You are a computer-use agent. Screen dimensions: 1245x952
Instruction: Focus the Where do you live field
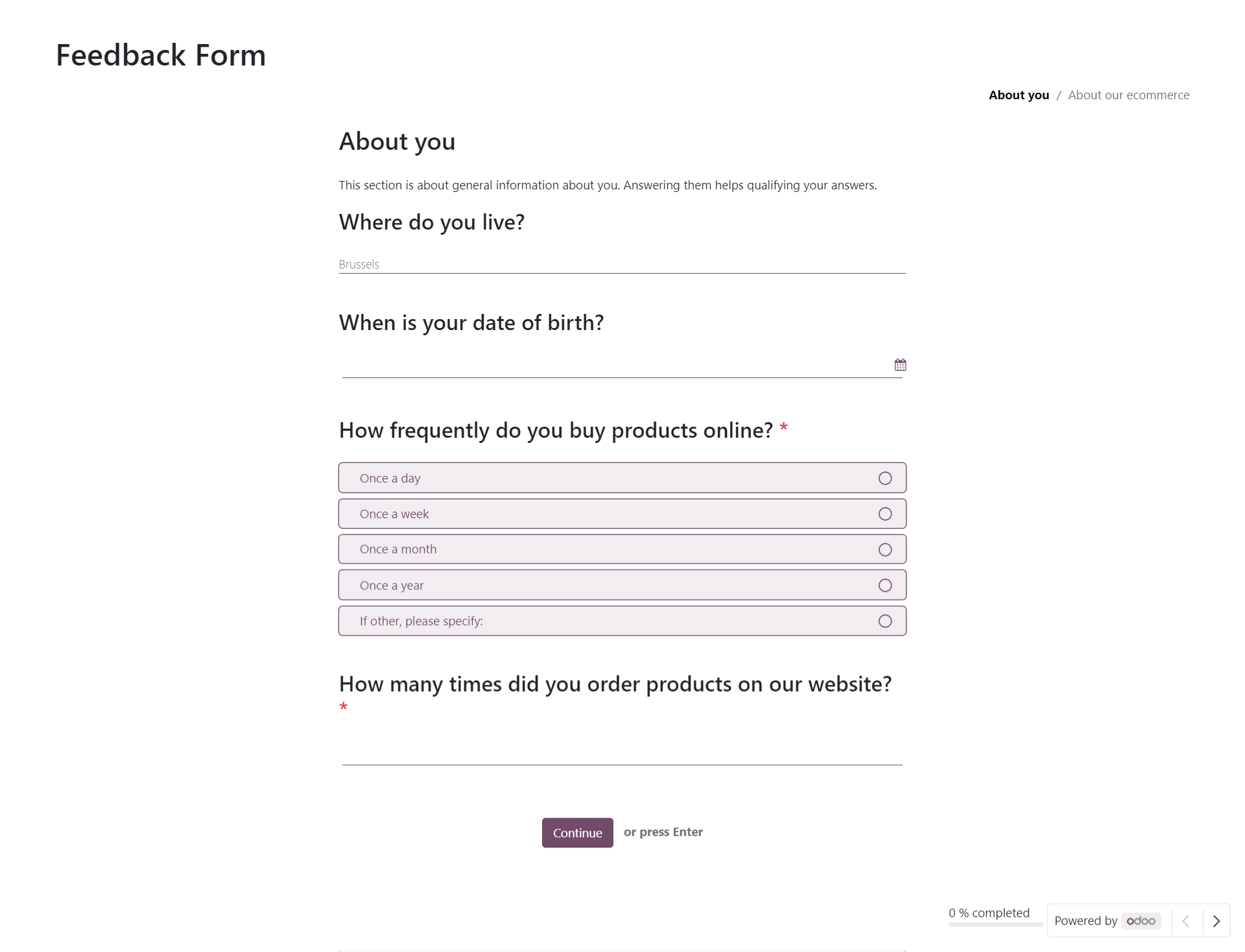(622, 264)
